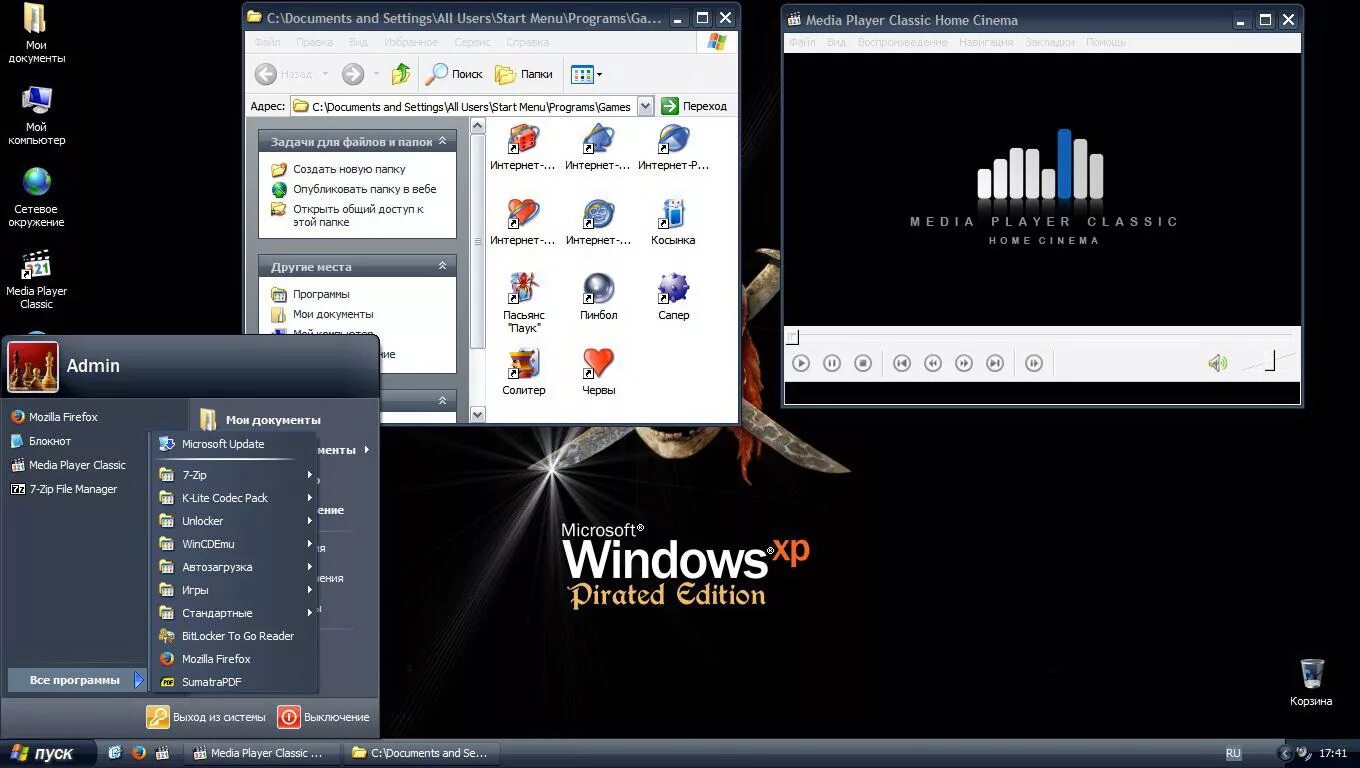Select the Косынка game shortcut
Image resolution: width=1360 pixels, height=768 pixels.
673,222
